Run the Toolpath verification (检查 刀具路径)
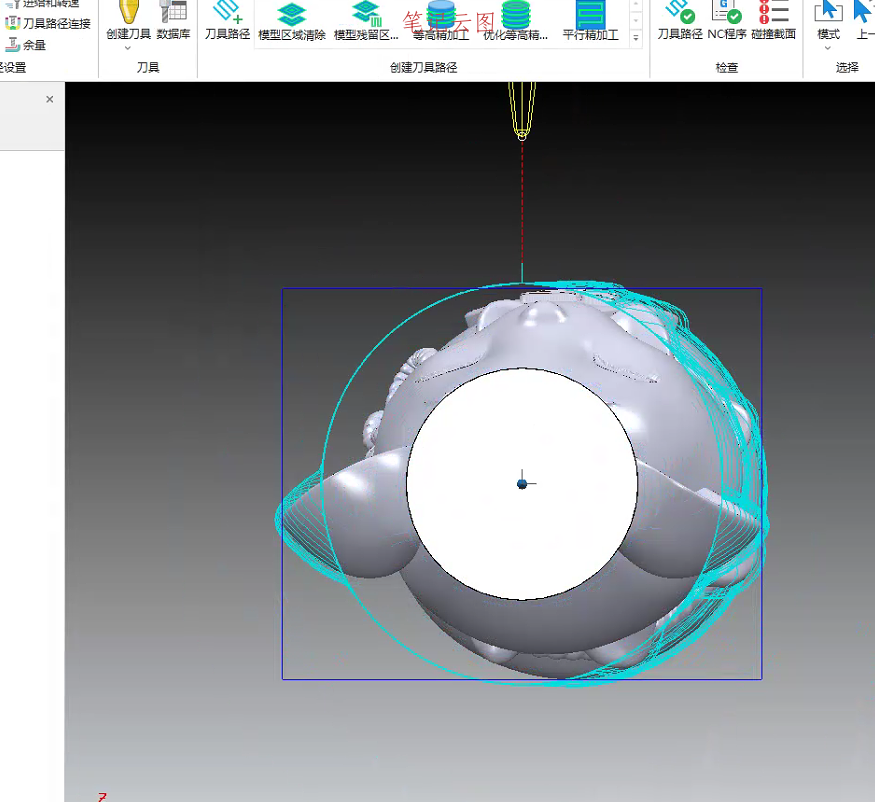The height and width of the screenshot is (802, 875). point(680,14)
